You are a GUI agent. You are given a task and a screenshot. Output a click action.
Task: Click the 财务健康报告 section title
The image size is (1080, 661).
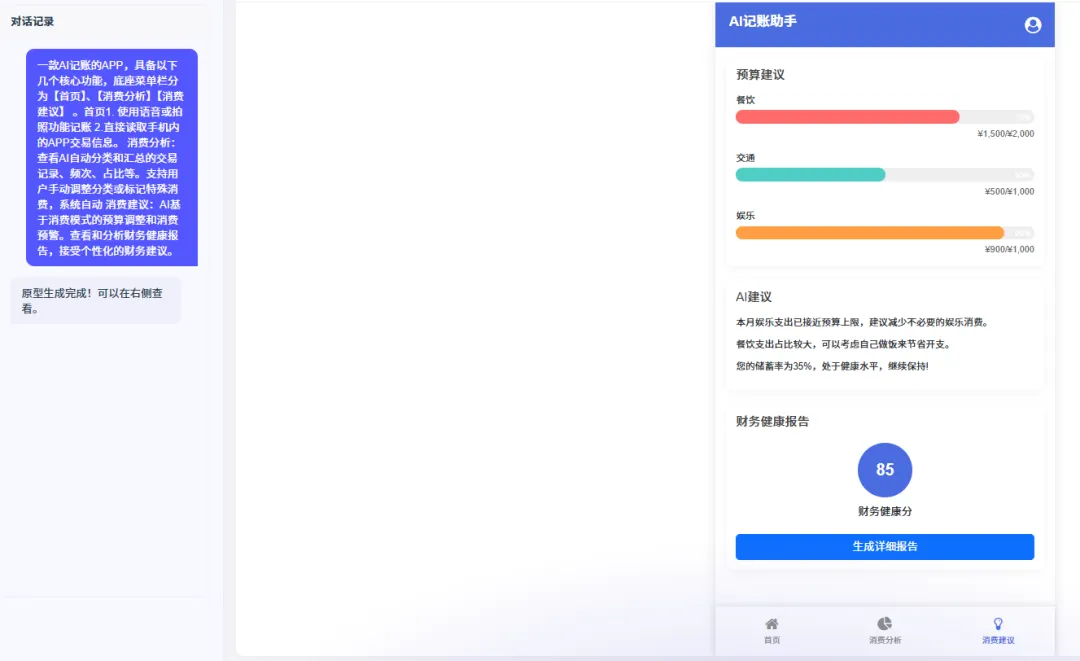[x=772, y=421]
